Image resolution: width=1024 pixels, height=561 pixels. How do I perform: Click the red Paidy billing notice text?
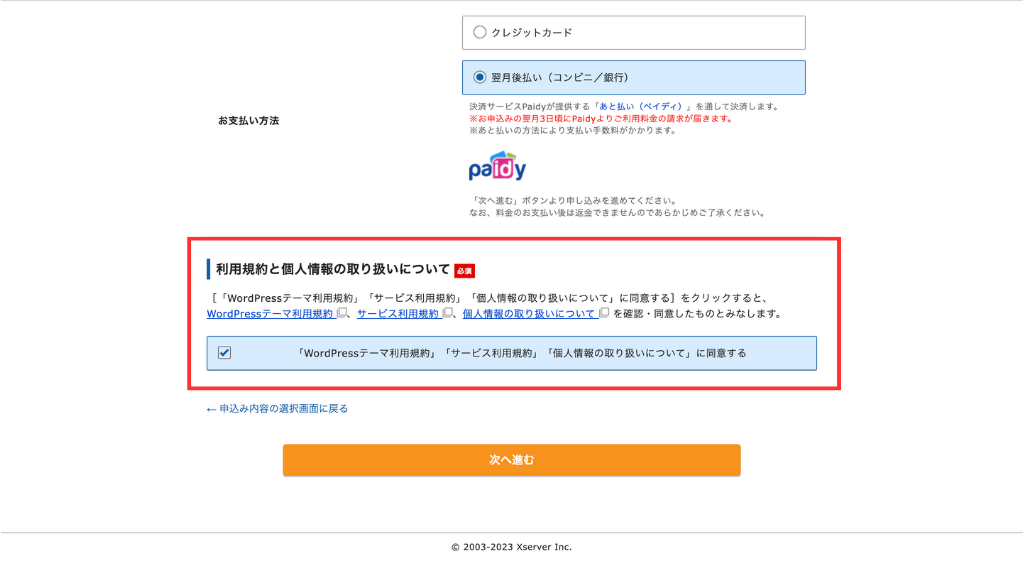601,119
